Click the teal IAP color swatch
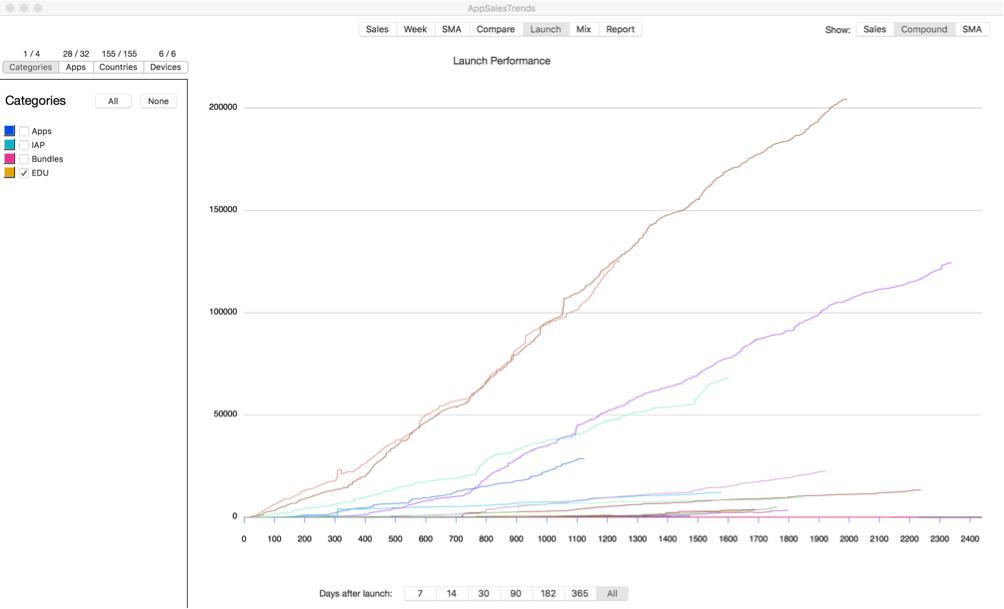This screenshot has height=609, width=1004. tap(10, 145)
